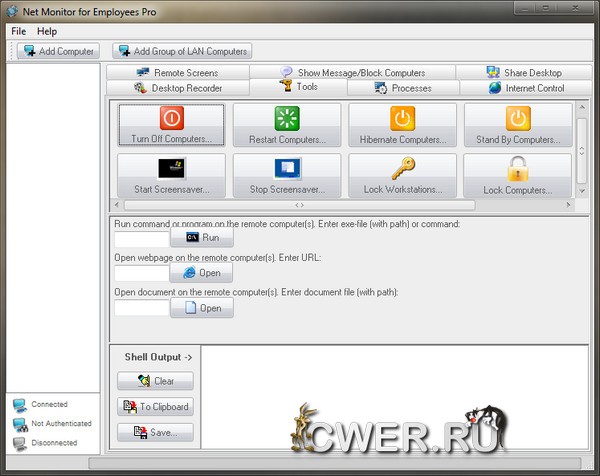The height and width of the screenshot is (476, 600).
Task: Switch to the Remote Screens tab
Action: (178, 72)
